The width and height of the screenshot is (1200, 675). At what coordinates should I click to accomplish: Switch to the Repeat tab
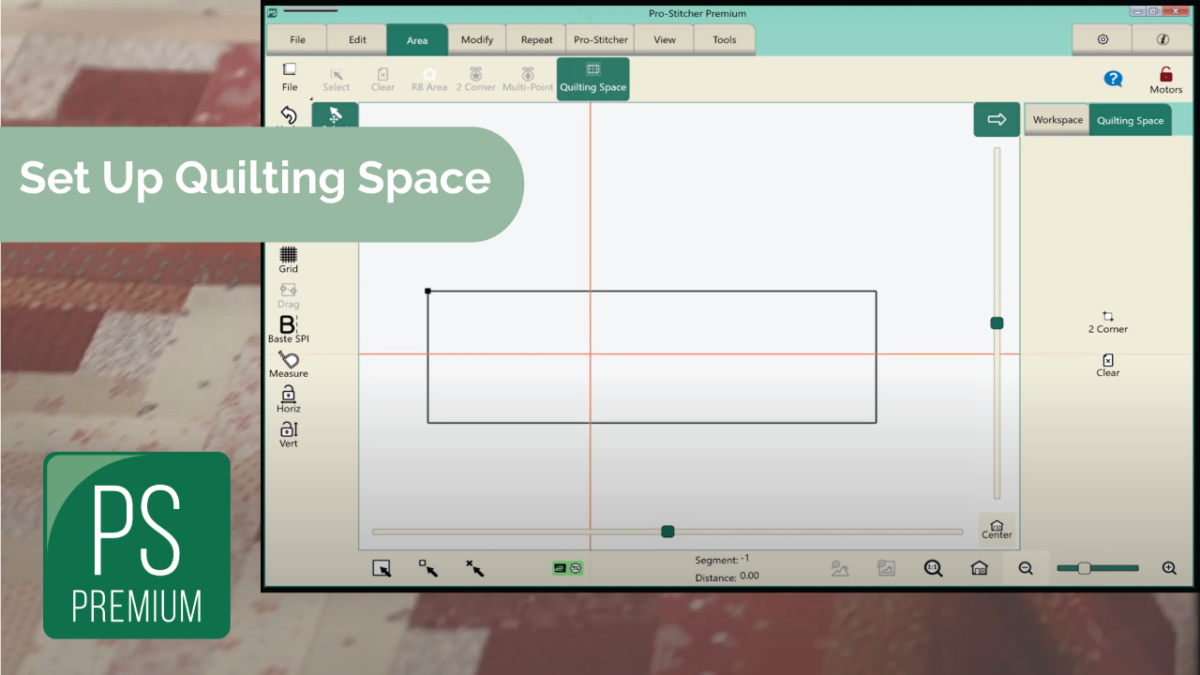pos(536,39)
